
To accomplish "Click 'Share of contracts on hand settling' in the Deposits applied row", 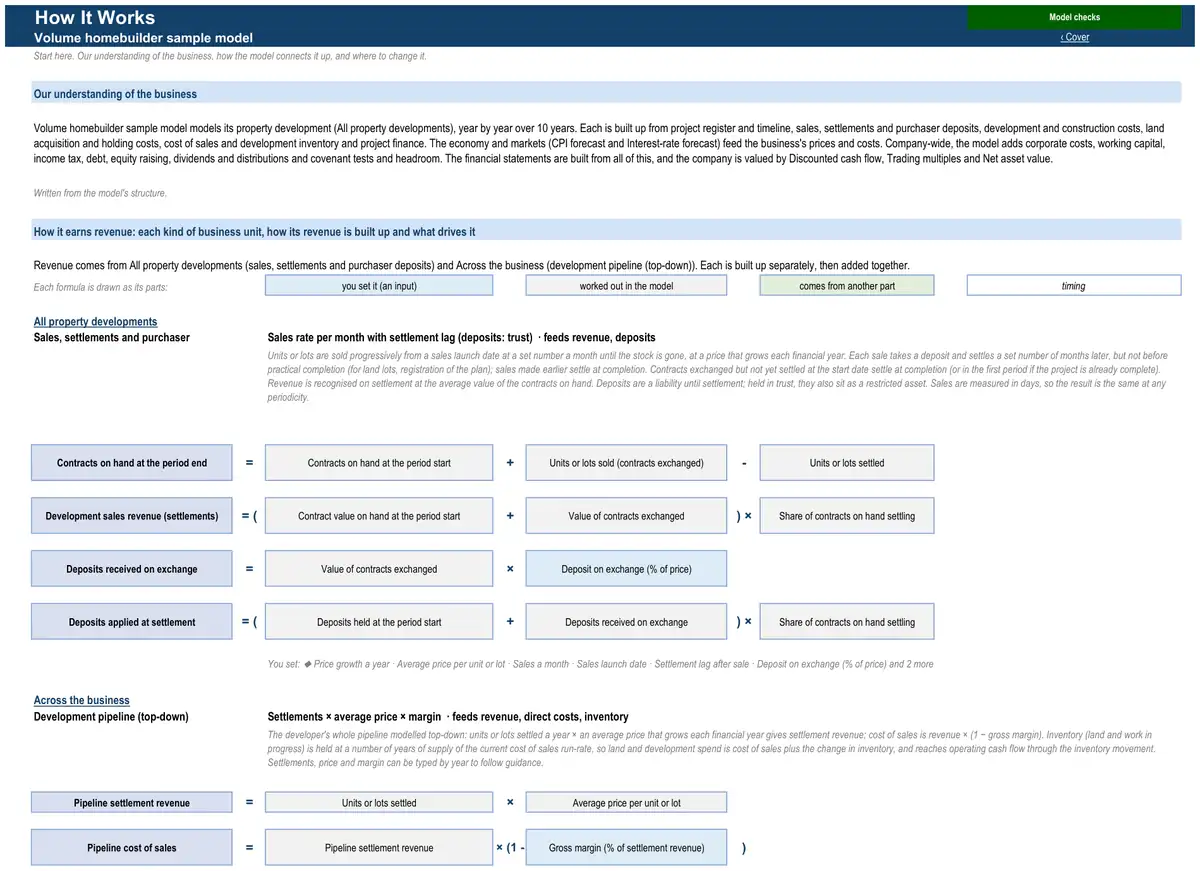I will (x=847, y=622).
